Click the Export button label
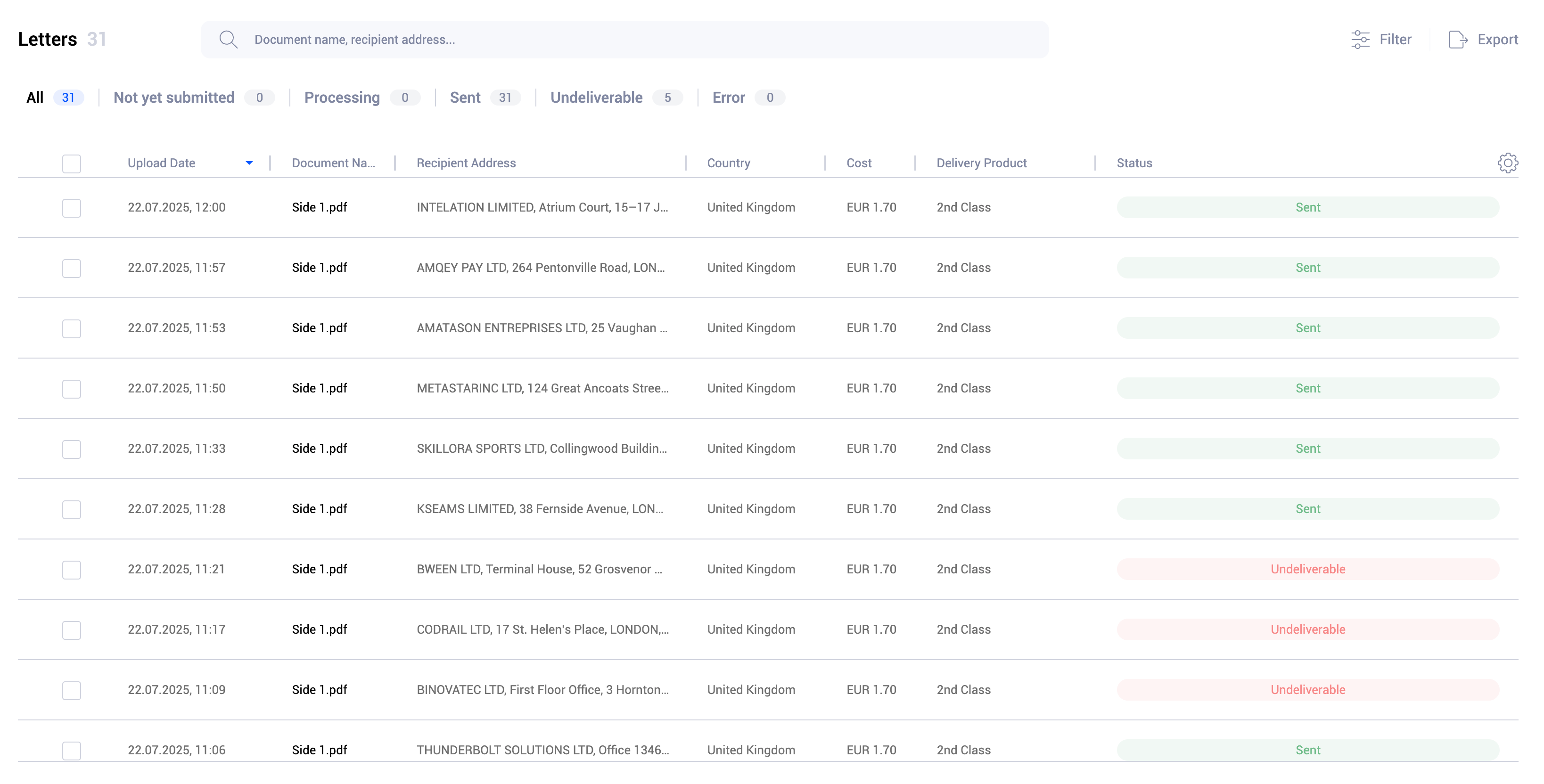 point(1497,40)
